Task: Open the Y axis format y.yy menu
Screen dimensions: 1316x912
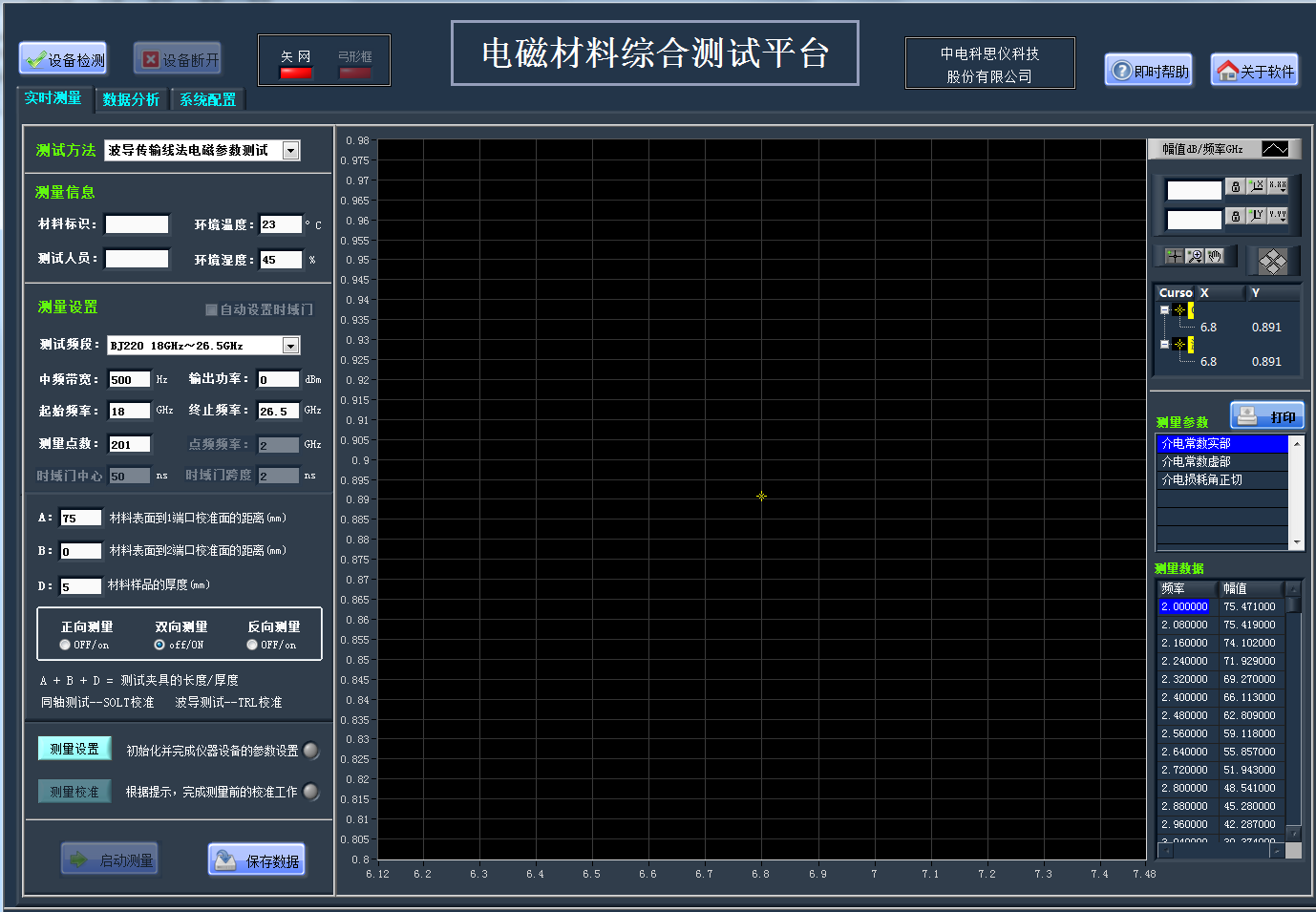Action: pyautogui.click(x=1278, y=216)
